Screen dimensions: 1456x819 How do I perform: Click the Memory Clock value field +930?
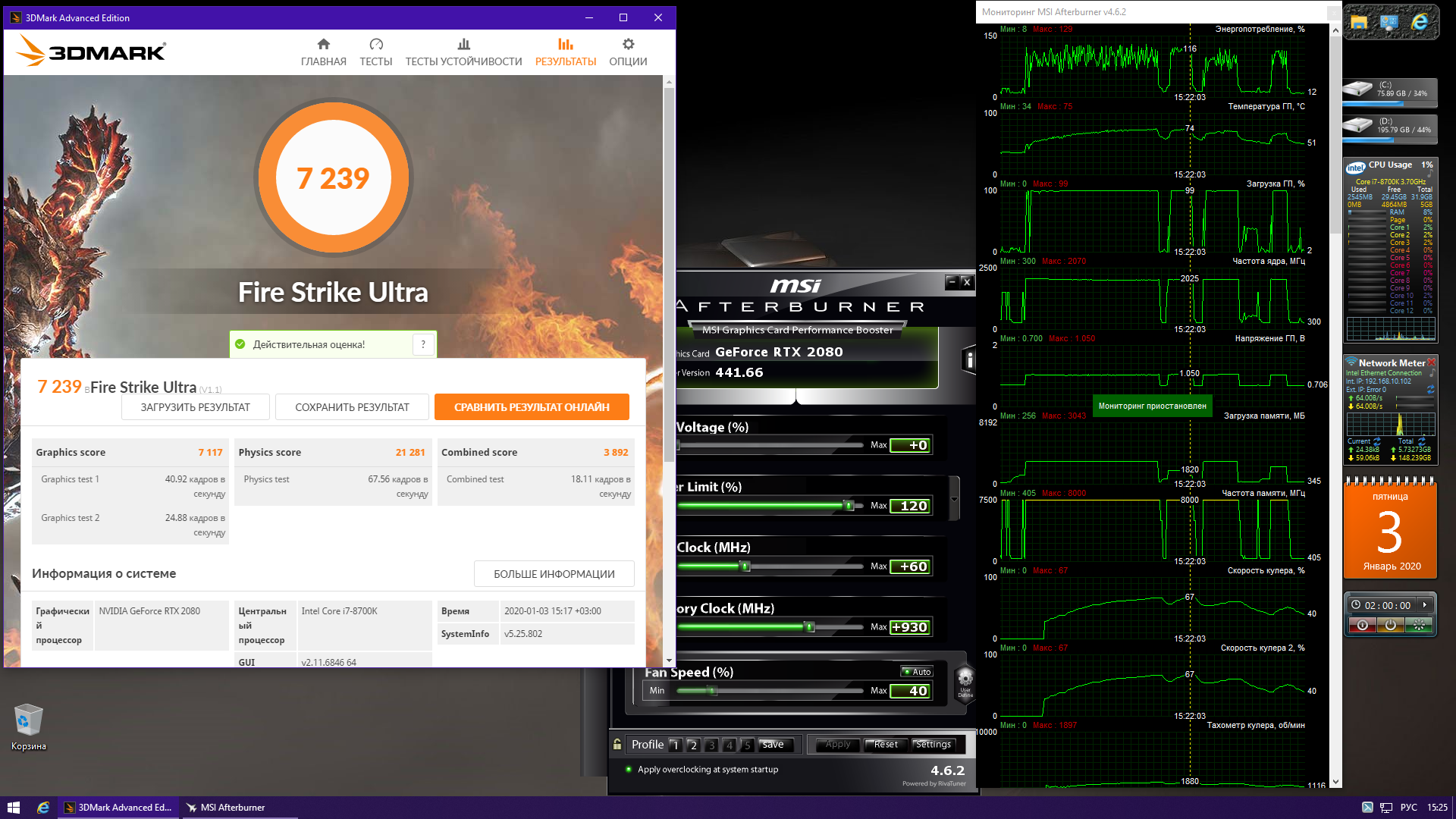910,627
